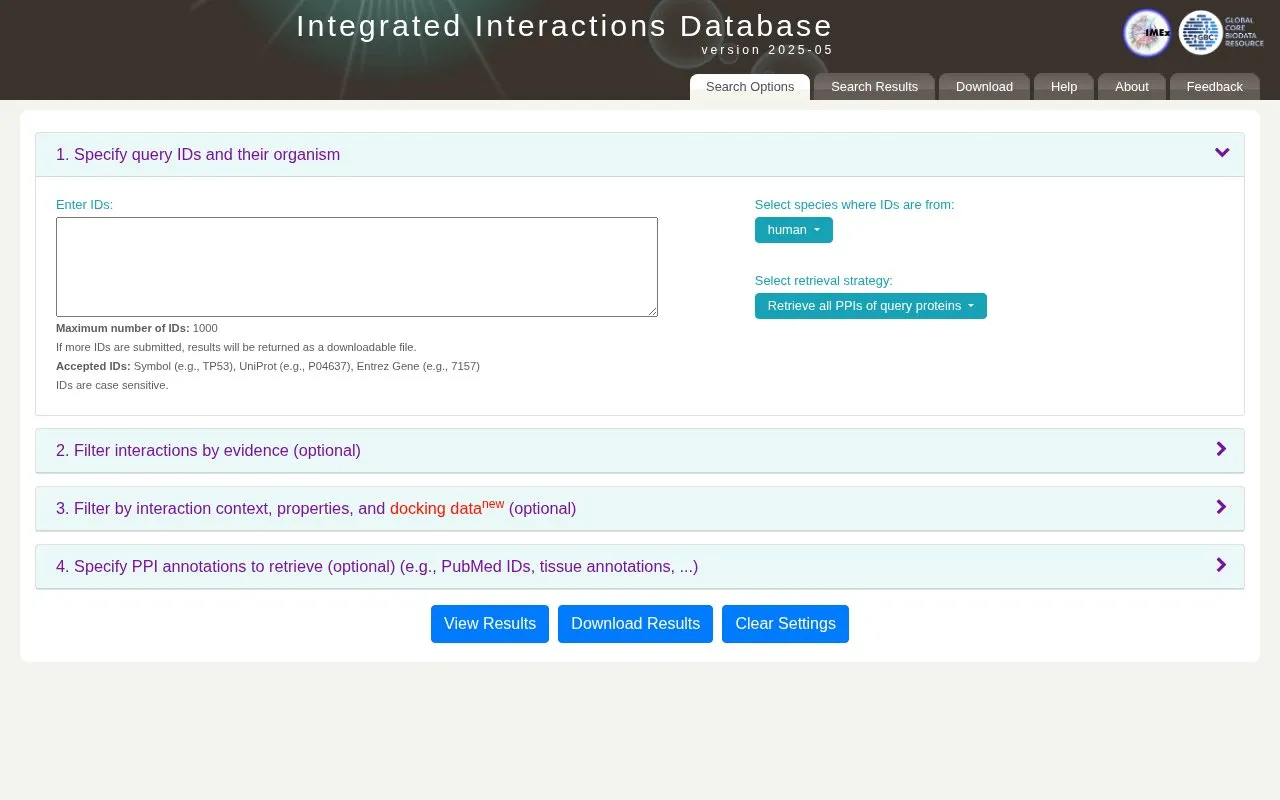Image resolution: width=1280 pixels, height=800 pixels.
Task: Collapse section 1 using its chevron icon
Action: point(1222,153)
